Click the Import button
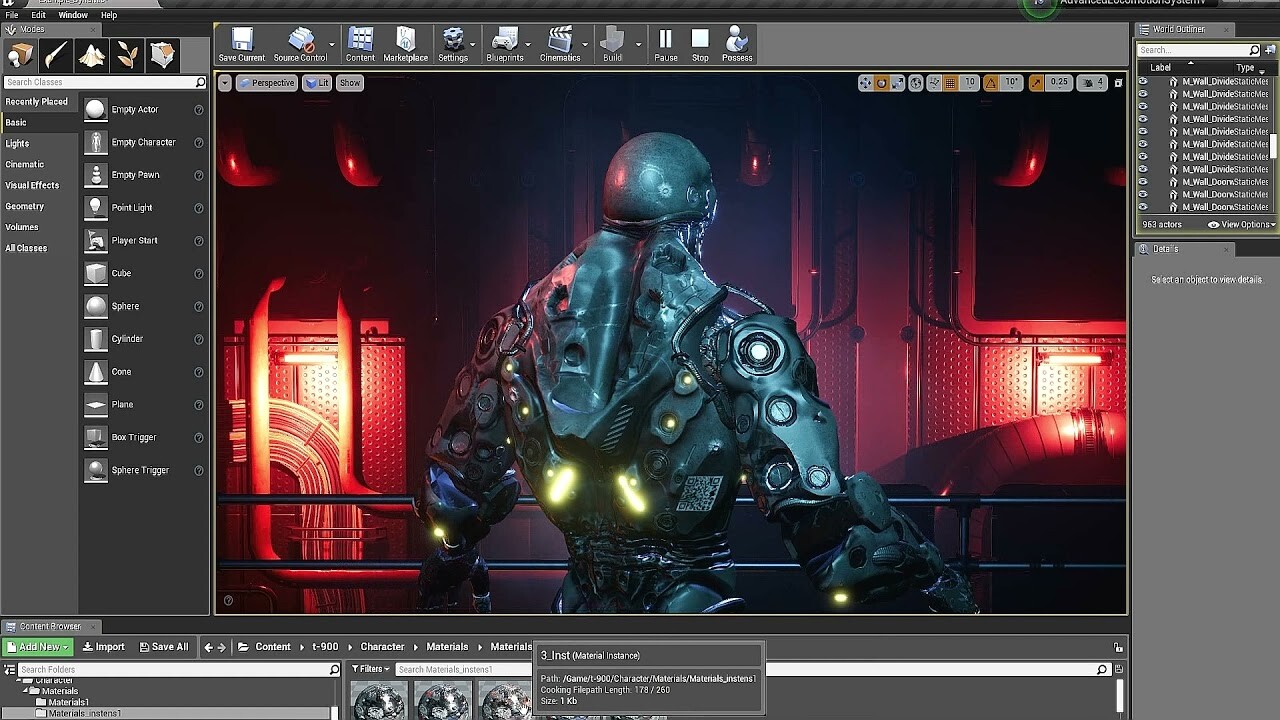Viewport: 1280px width, 720px height. pyautogui.click(x=104, y=647)
